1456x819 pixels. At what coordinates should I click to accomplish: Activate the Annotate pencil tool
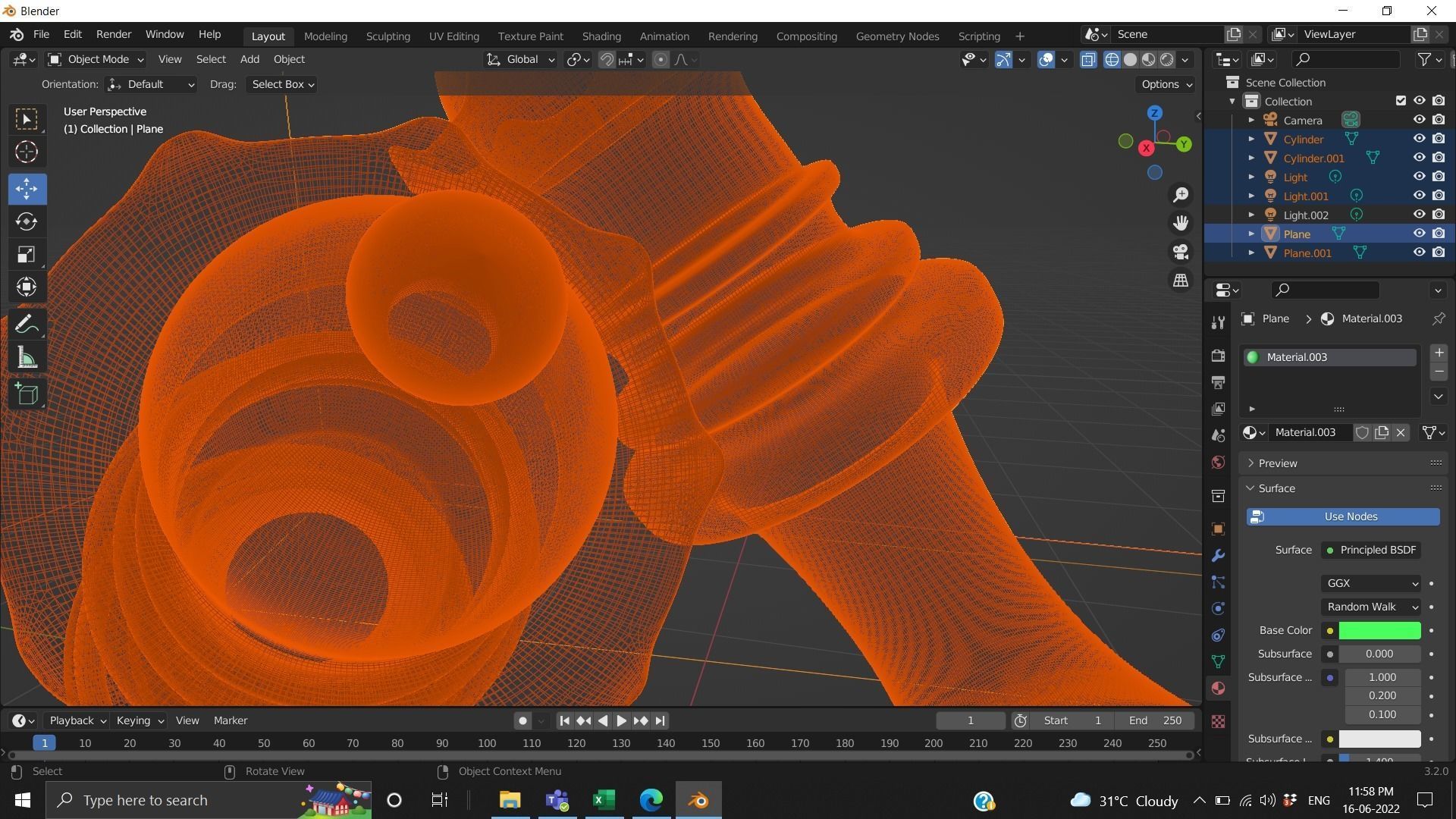27,325
